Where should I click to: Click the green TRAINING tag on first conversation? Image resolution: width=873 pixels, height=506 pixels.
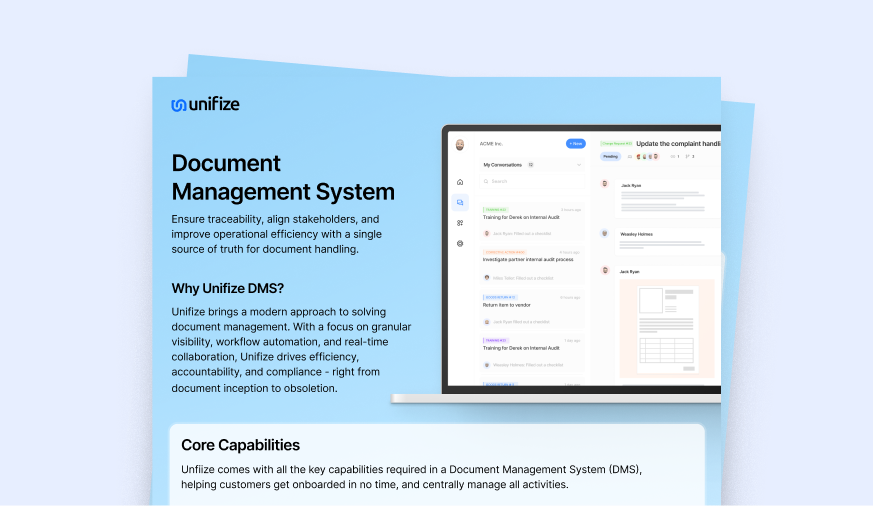coord(495,210)
